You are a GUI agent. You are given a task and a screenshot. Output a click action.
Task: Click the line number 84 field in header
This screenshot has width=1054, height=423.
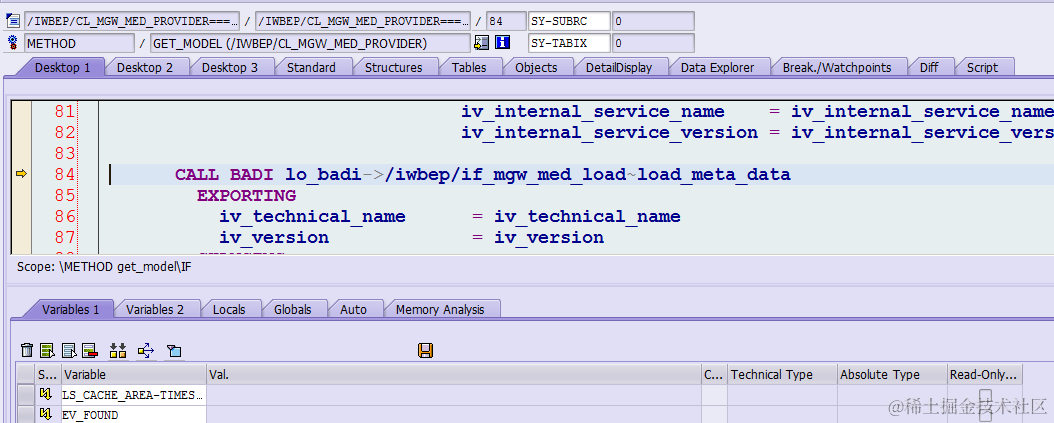pyautogui.click(x=505, y=21)
